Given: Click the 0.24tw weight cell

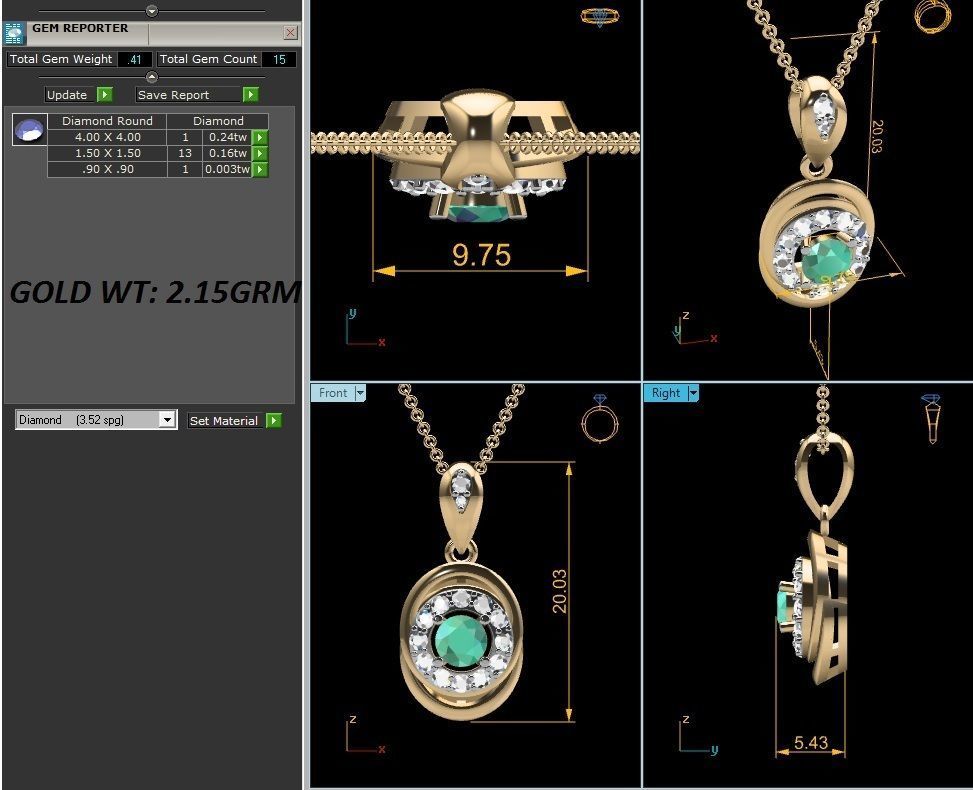Looking at the screenshot, I should click(228, 137).
